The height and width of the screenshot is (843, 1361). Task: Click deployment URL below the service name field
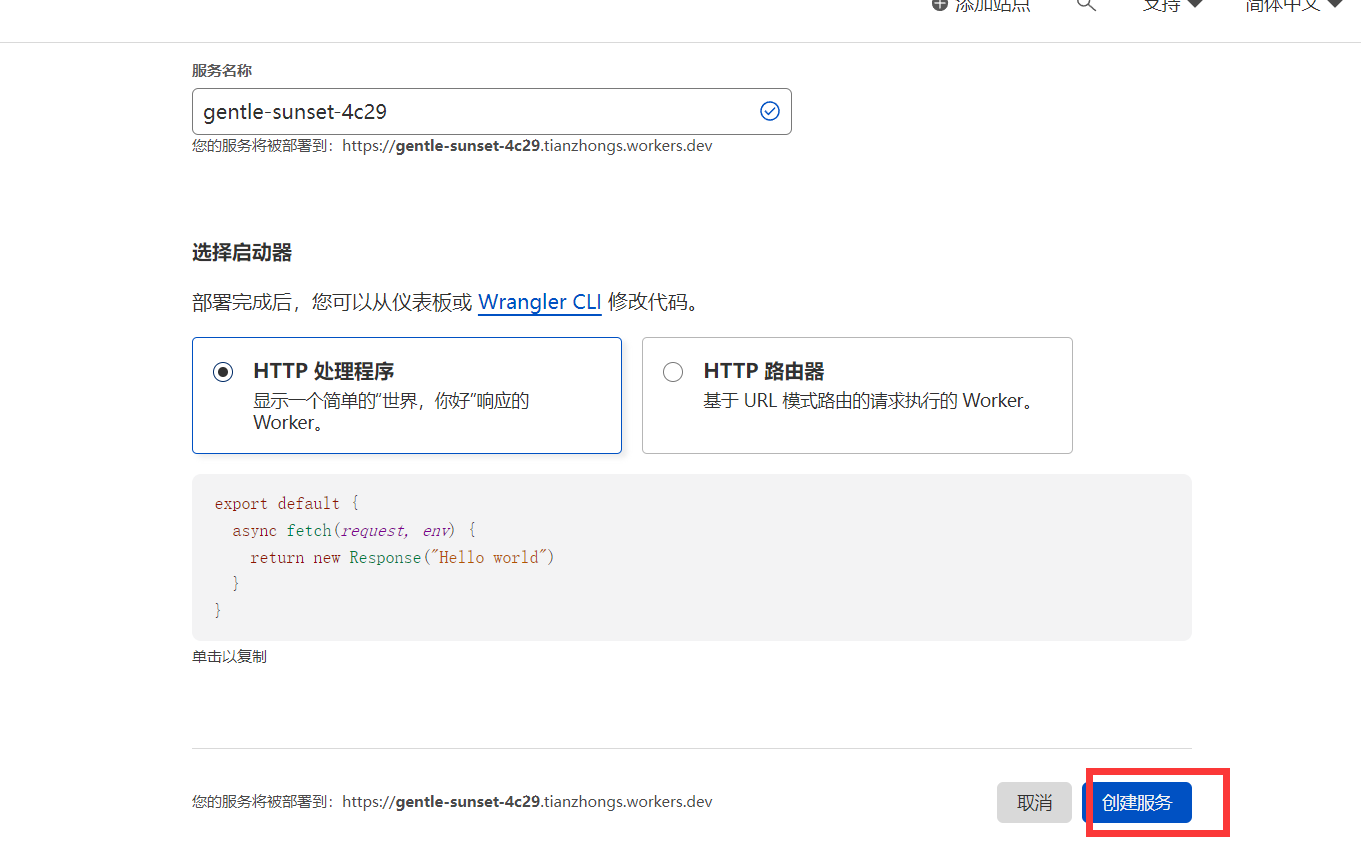point(527,146)
